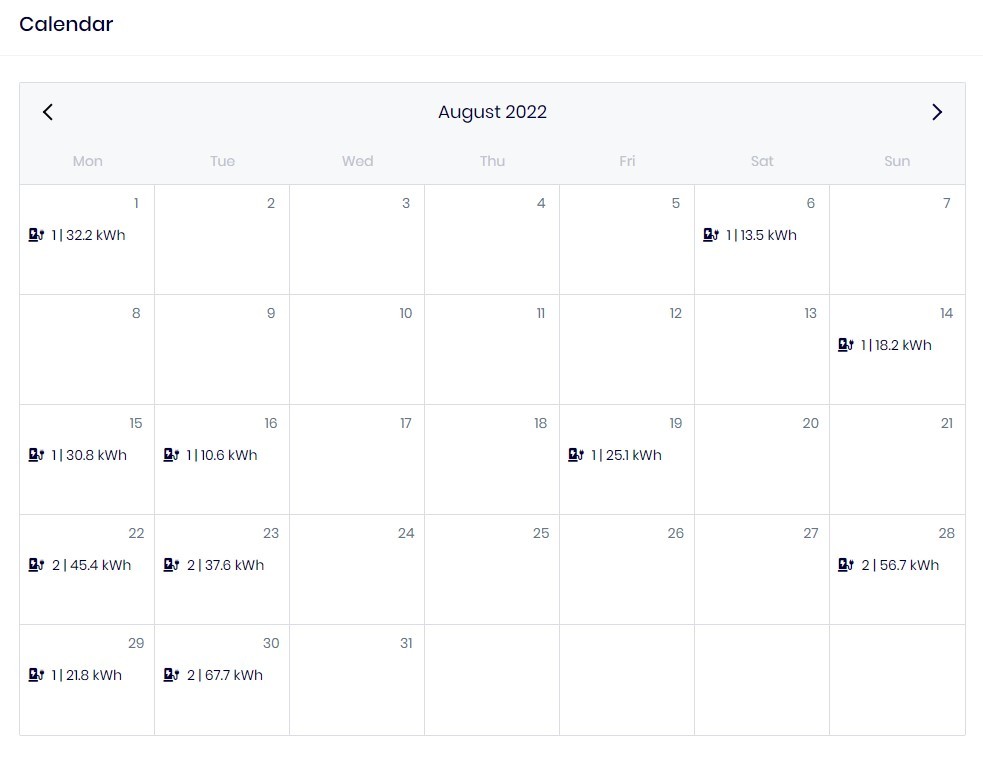Select the empty August 10 day cell
Viewport: 983px width, 757px height.
pos(357,360)
